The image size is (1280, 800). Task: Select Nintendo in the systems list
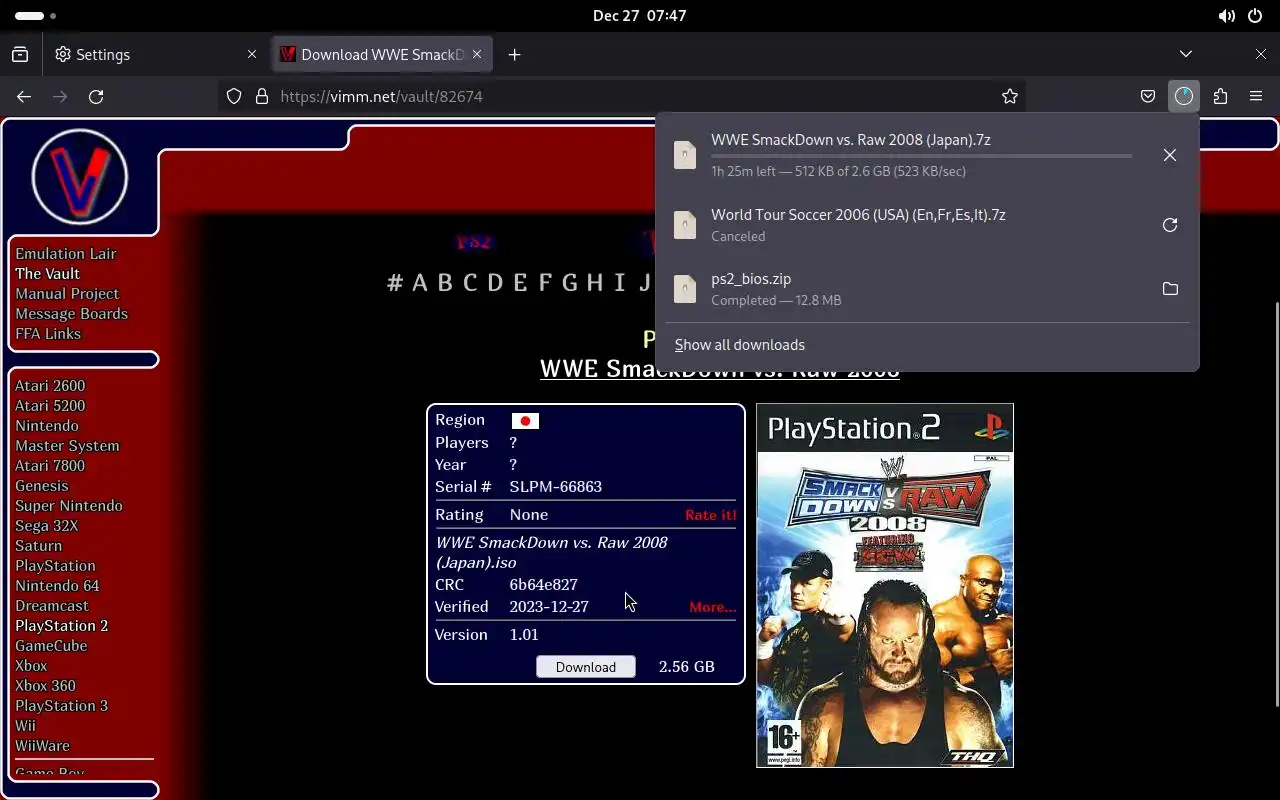[47, 426]
